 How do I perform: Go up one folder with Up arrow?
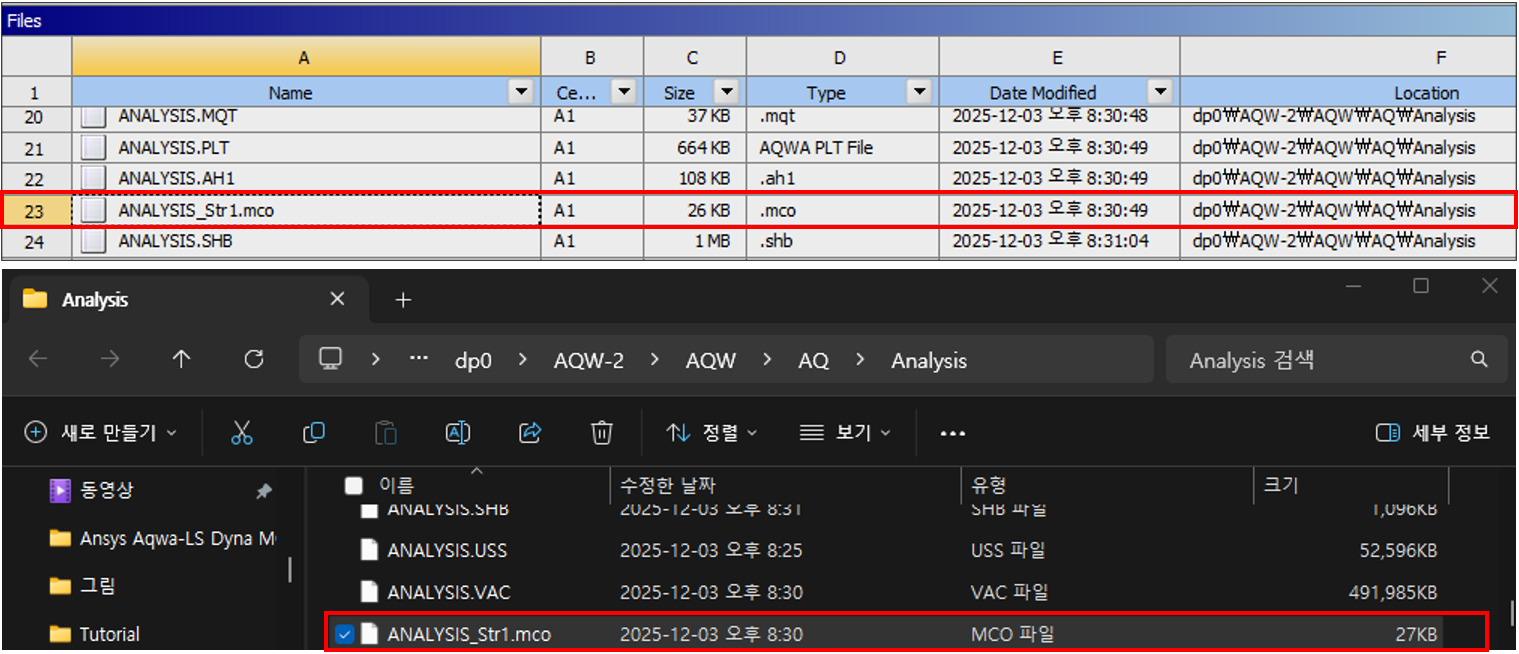tap(181, 360)
